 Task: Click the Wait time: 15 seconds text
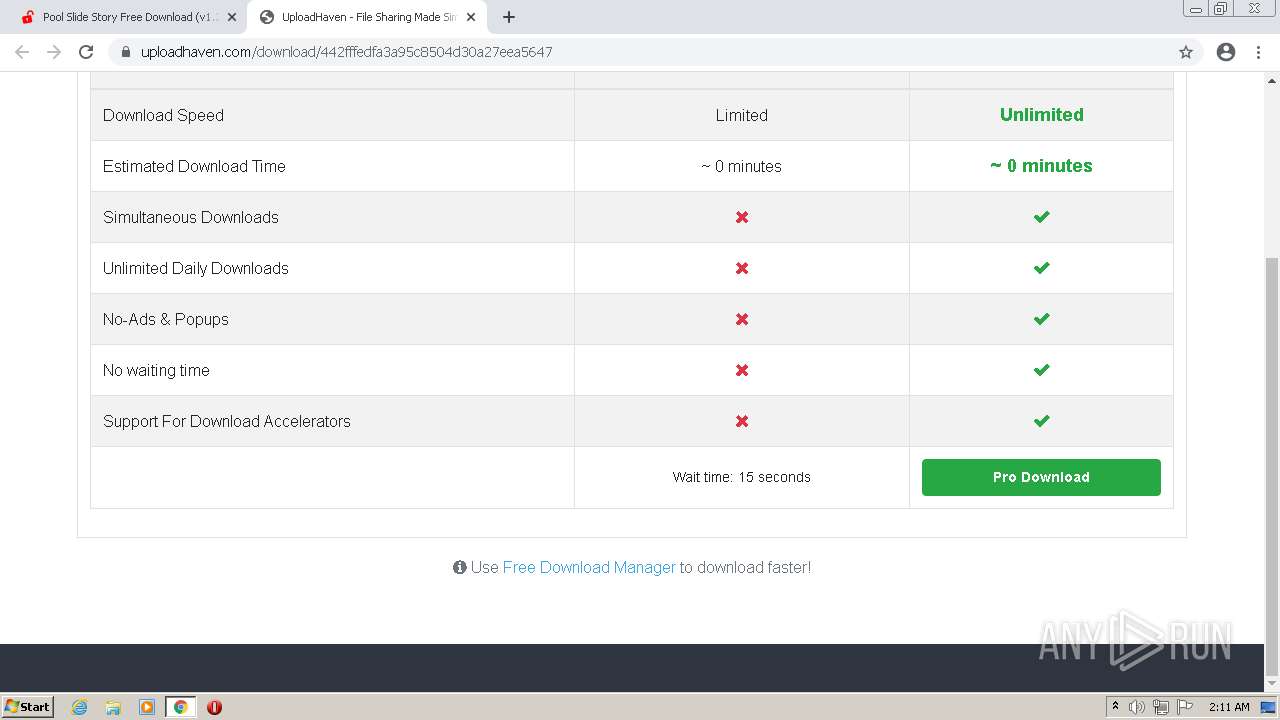[742, 477]
